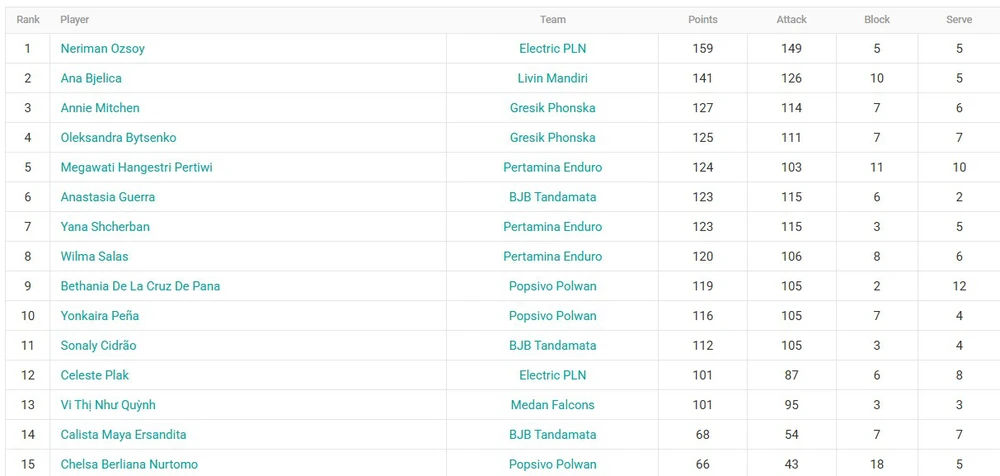Image resolution: width=1000 pixels, height=476 pixels.
Task: Click Annie Mitchen player name
Action: click(100, 108)
